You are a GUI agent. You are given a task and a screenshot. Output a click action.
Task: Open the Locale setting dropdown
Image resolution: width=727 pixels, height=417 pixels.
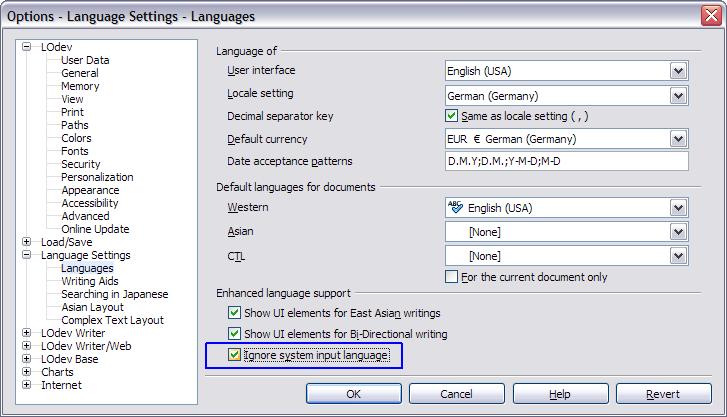(x=678, y=96)
